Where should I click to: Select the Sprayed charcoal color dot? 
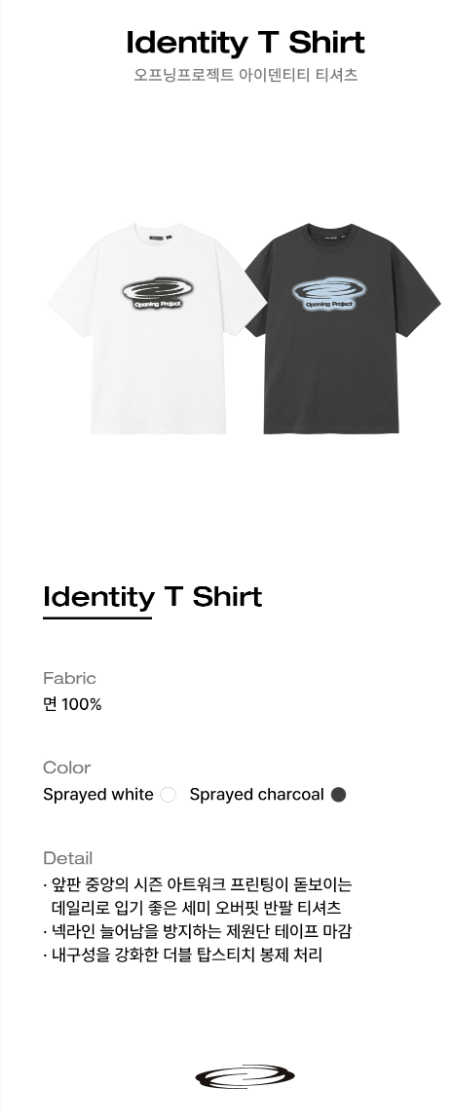click(338, 795)
